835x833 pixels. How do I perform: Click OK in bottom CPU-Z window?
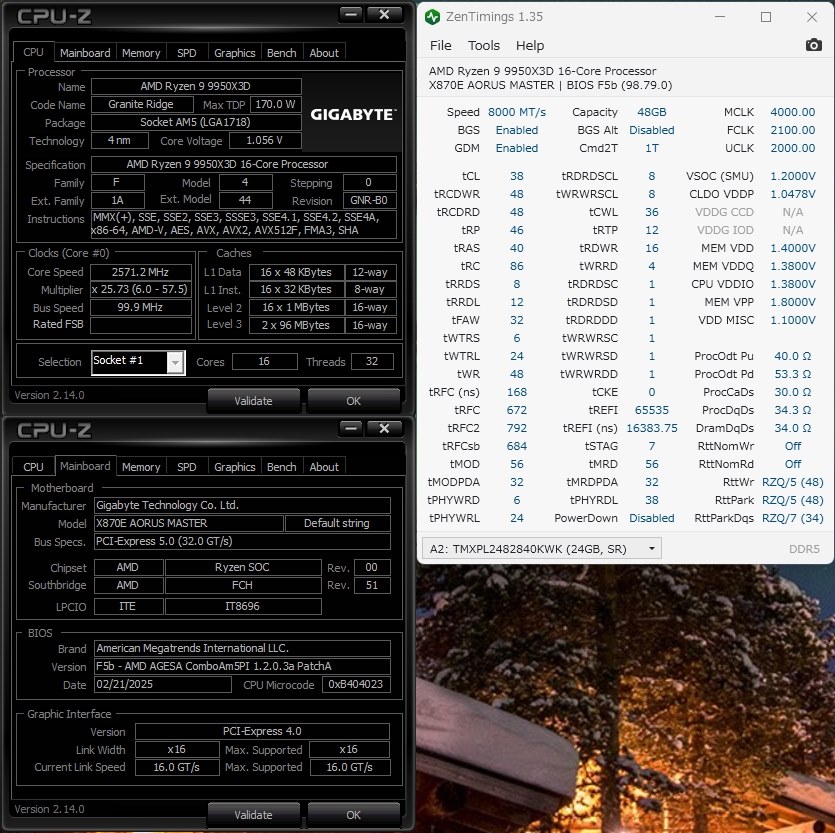click(354, 814)
